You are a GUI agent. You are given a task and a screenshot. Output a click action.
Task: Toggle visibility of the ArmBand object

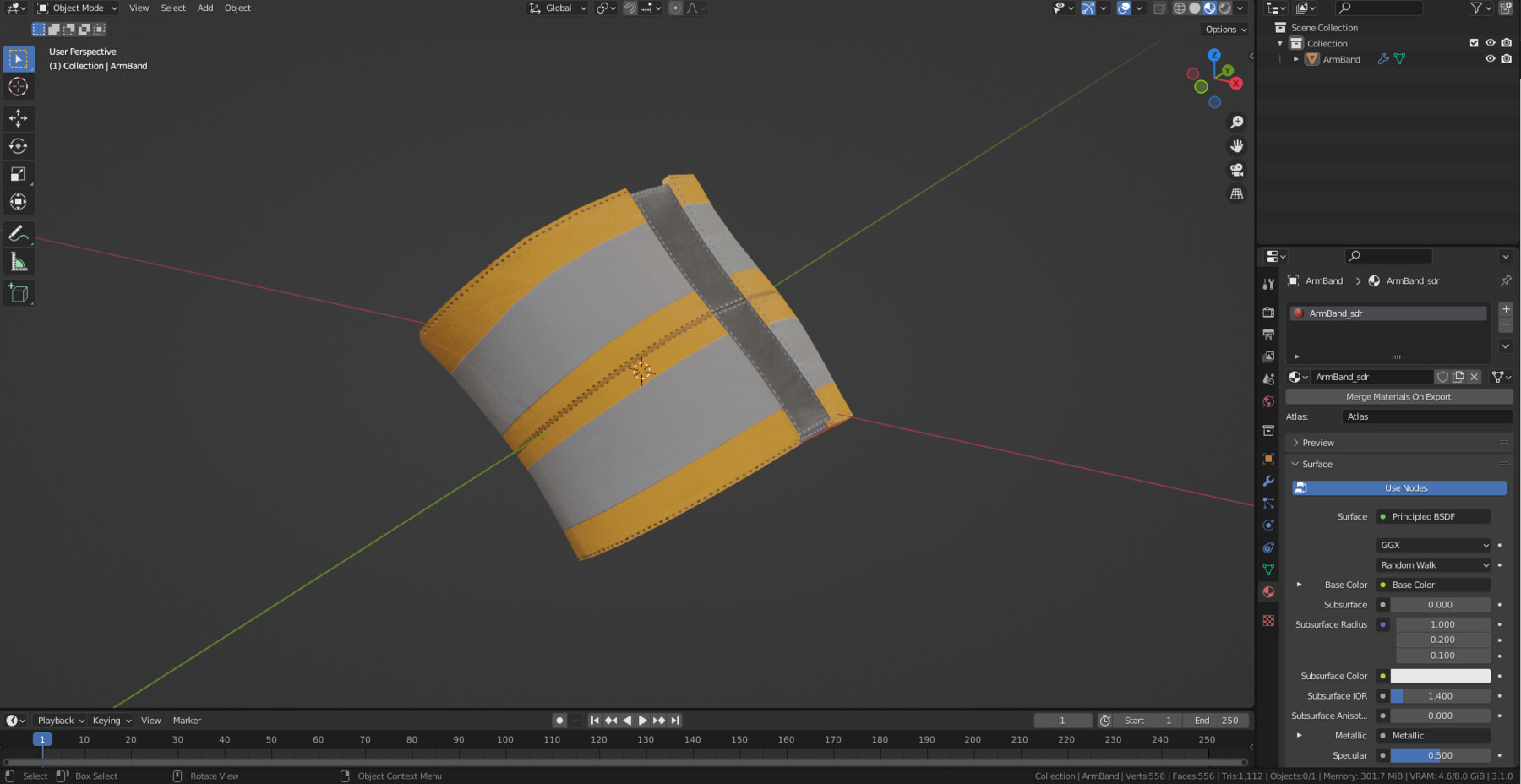point(1491,58)
